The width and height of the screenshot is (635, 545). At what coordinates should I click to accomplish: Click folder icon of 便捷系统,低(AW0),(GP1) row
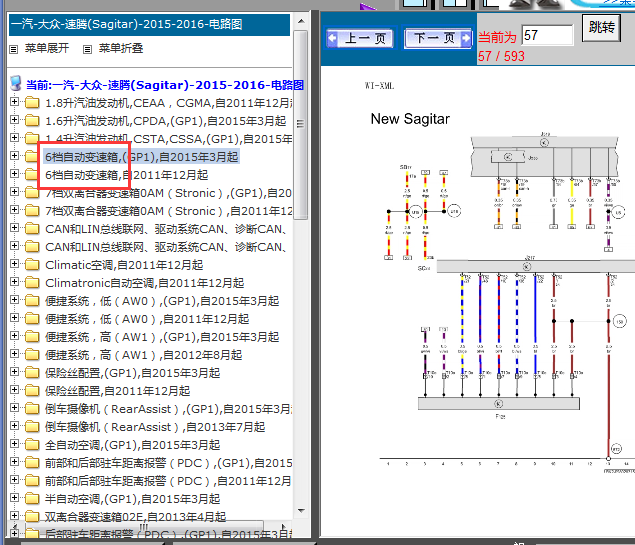click(32, 301)
